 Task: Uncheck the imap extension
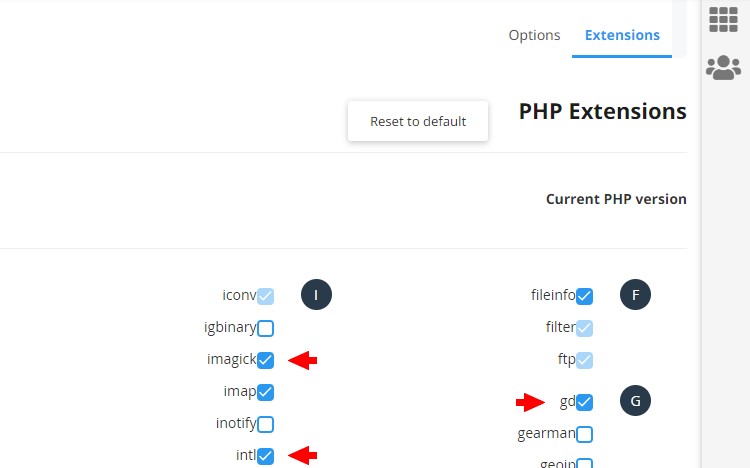click(265, 392)
